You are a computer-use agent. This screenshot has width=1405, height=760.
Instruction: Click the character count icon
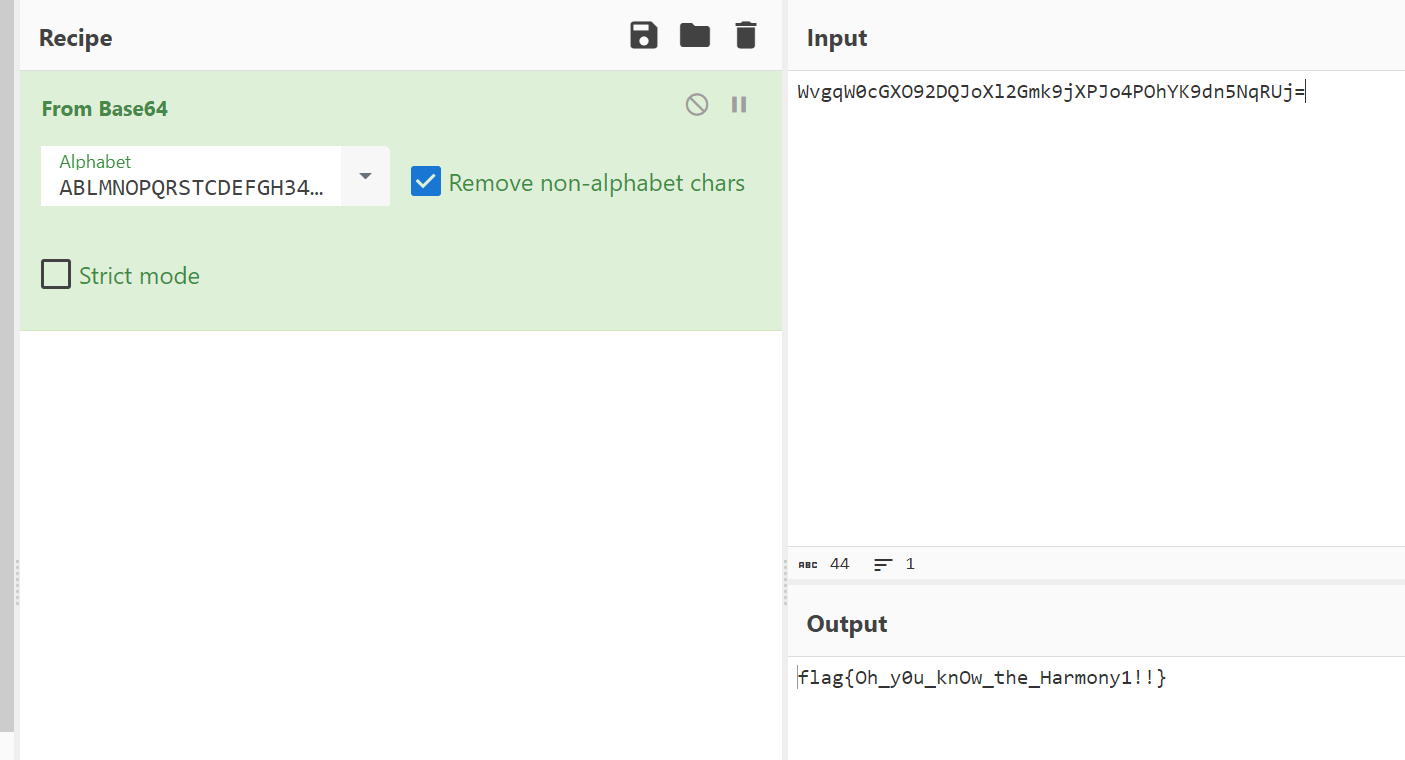[x=808, y=565]
